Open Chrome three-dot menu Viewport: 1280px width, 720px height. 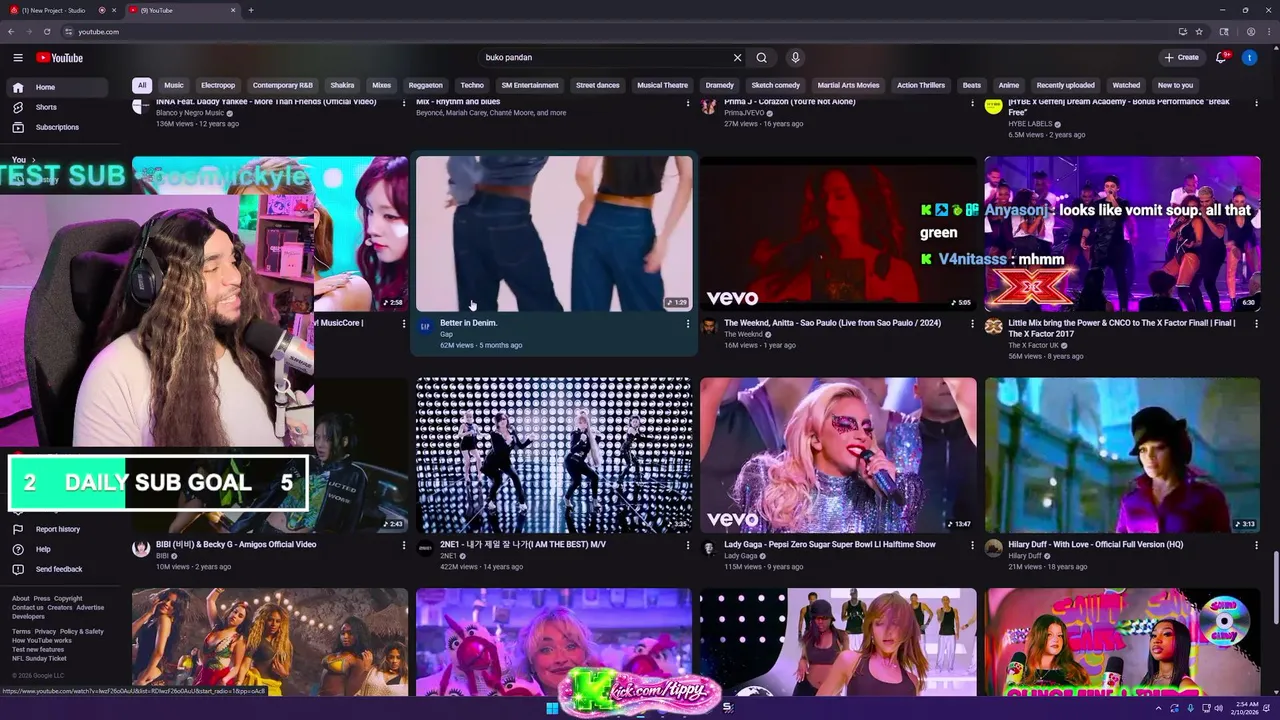1269,32
